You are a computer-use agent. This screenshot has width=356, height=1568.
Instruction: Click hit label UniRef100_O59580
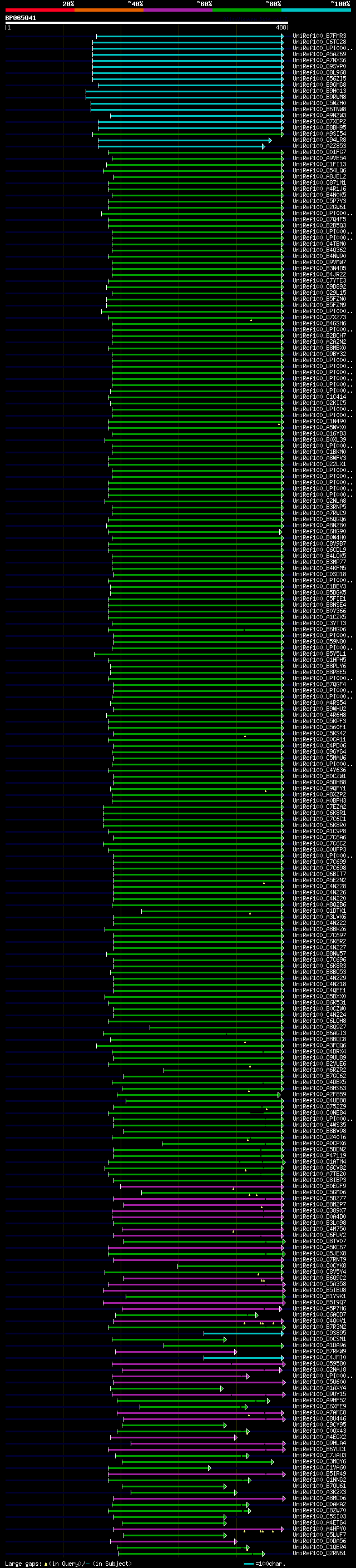(x=319, y=1363)
